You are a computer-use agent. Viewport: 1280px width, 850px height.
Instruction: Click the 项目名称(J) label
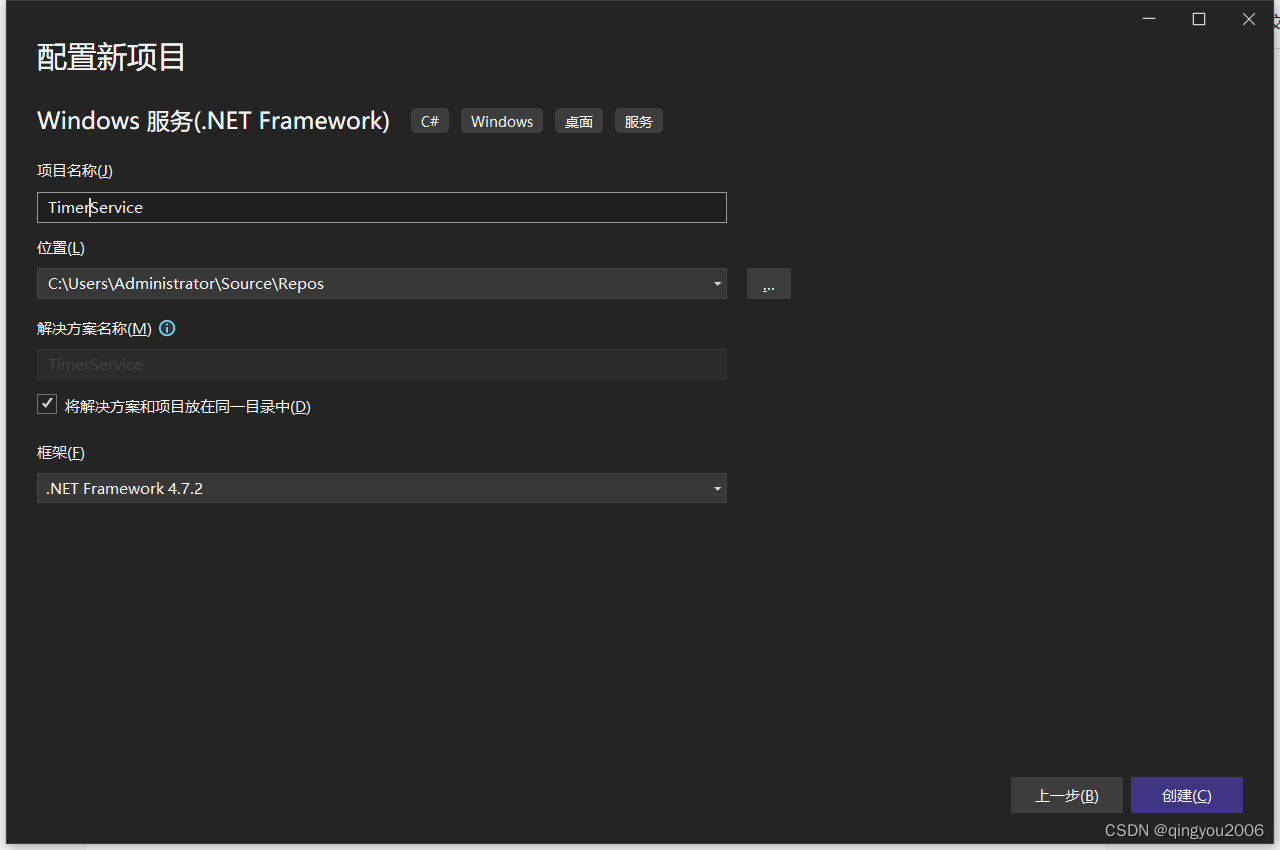point(75,171)
